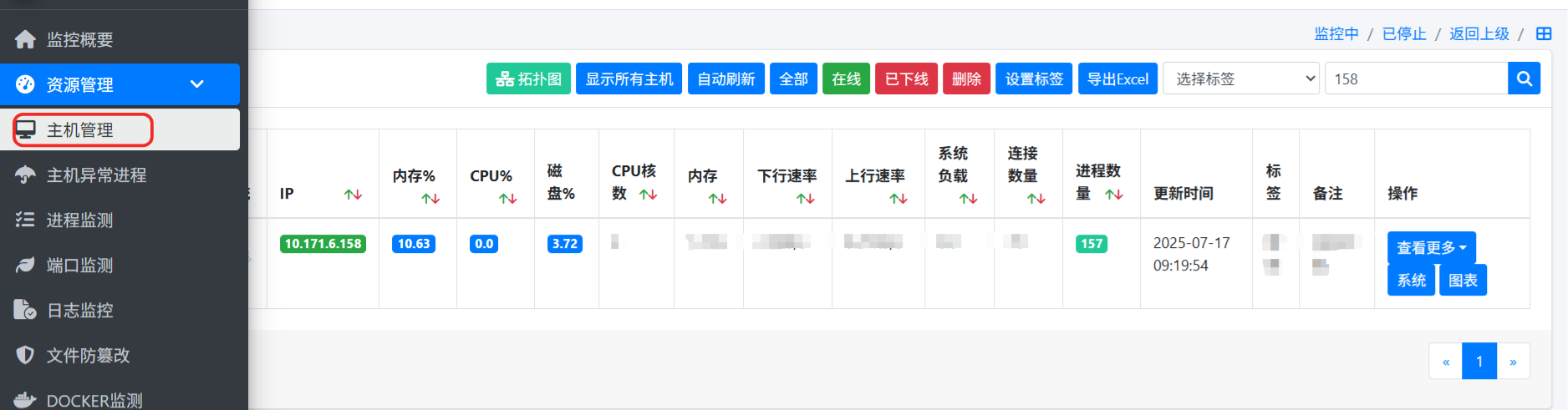Image resolution: width=1568 pixels, height=410 pixels.
Task: Sort by 进程数量 column arrows
Action: pyautogui.click(x=1113, y=194)
